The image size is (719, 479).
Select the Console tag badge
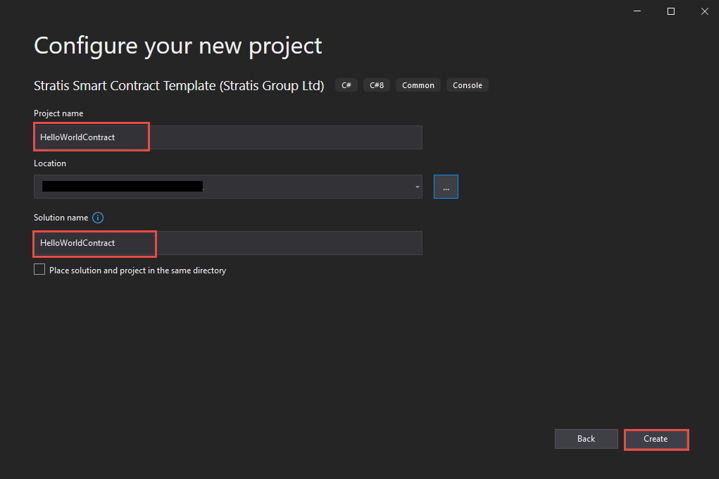pyautogui.click(x=467, y=86)
